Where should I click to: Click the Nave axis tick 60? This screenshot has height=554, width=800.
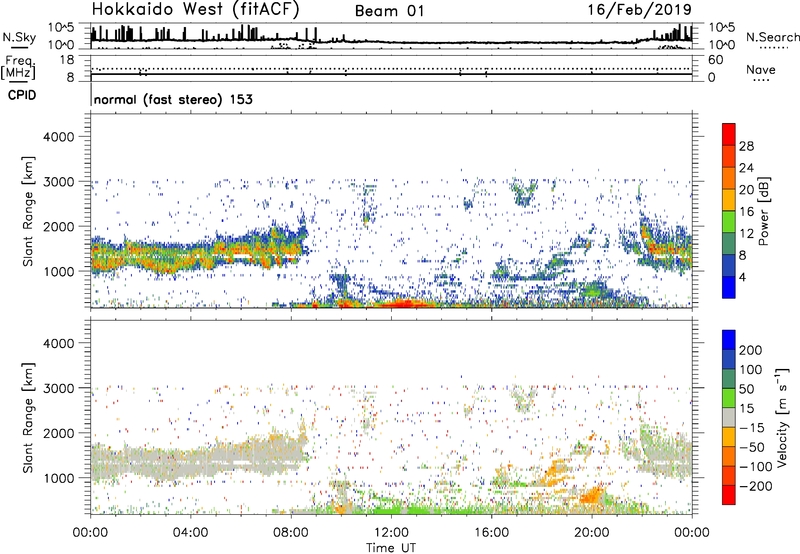[715, 60]
